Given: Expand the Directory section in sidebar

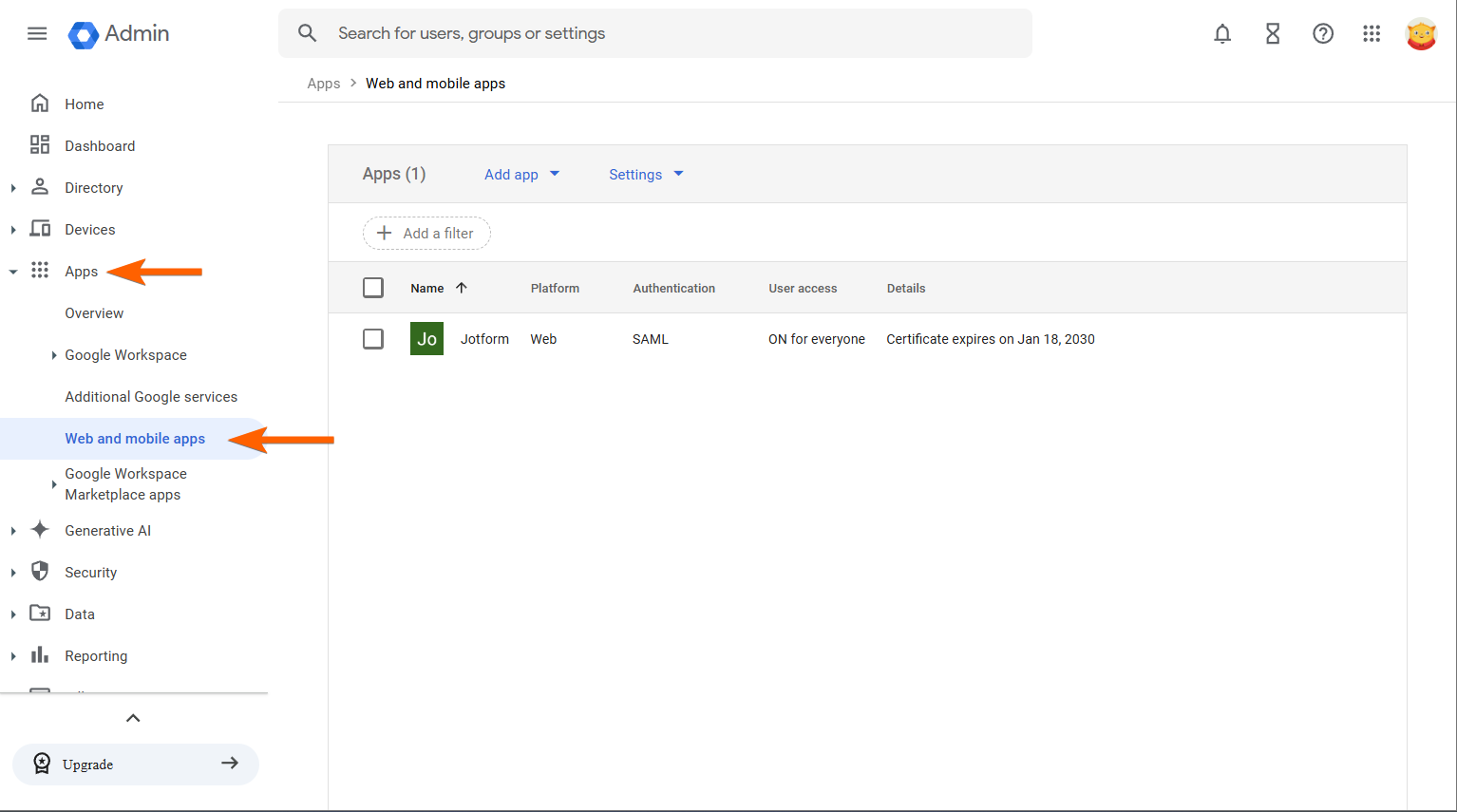Looking at the screenshot, I should 13,188.
